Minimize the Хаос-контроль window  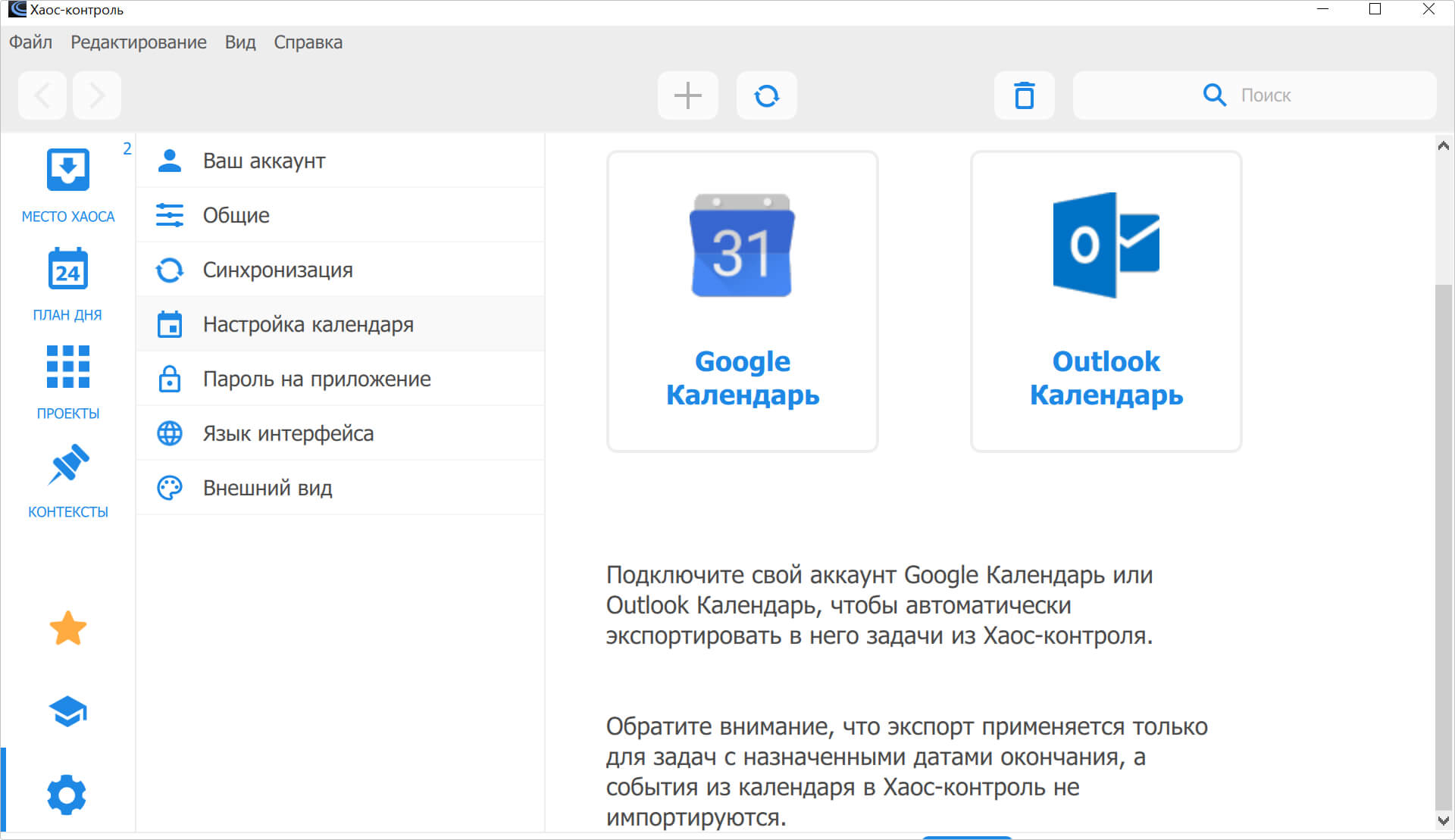(1323, 9)
